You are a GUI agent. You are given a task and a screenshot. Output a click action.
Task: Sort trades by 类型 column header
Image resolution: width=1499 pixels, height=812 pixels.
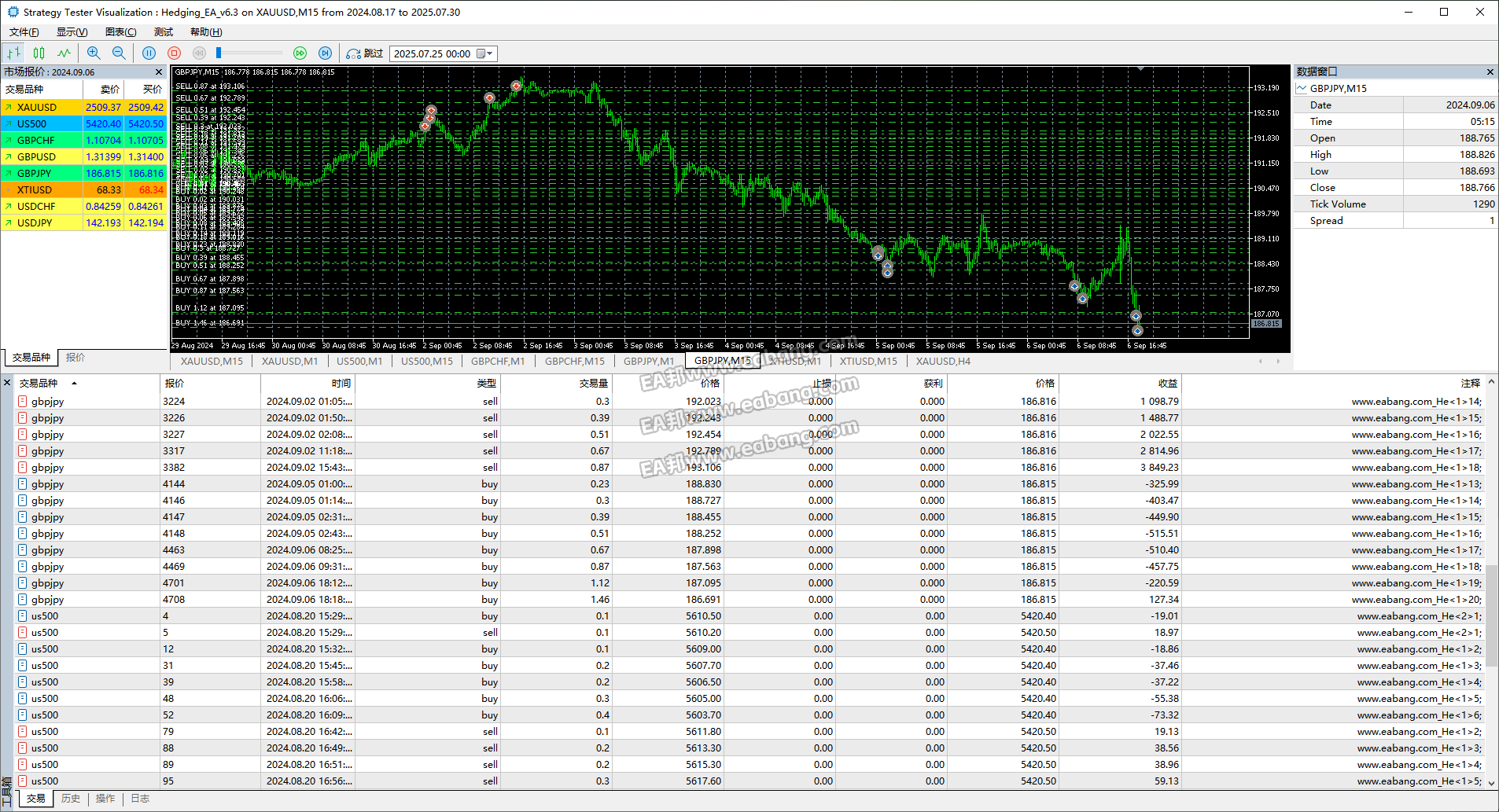pyautogui.click(x=429, y=383)
